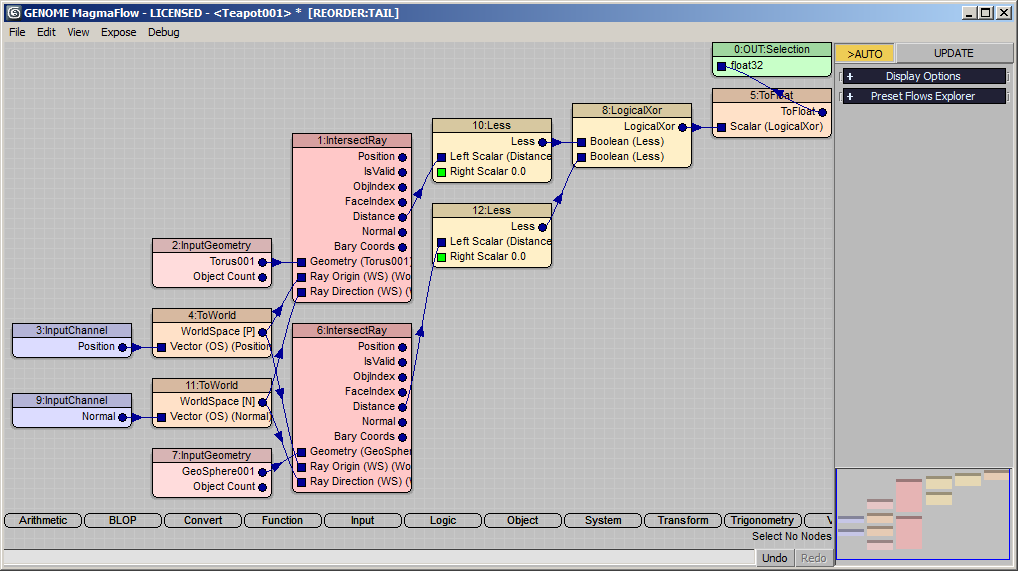Select the 7:InputGeometry node title
Image resolution: width=1018 pixels, height=571 pixels.
click(212, 455)
